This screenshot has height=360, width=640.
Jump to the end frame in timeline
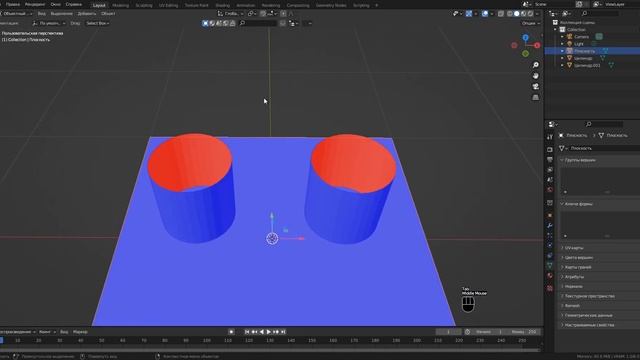coord(283,332)
